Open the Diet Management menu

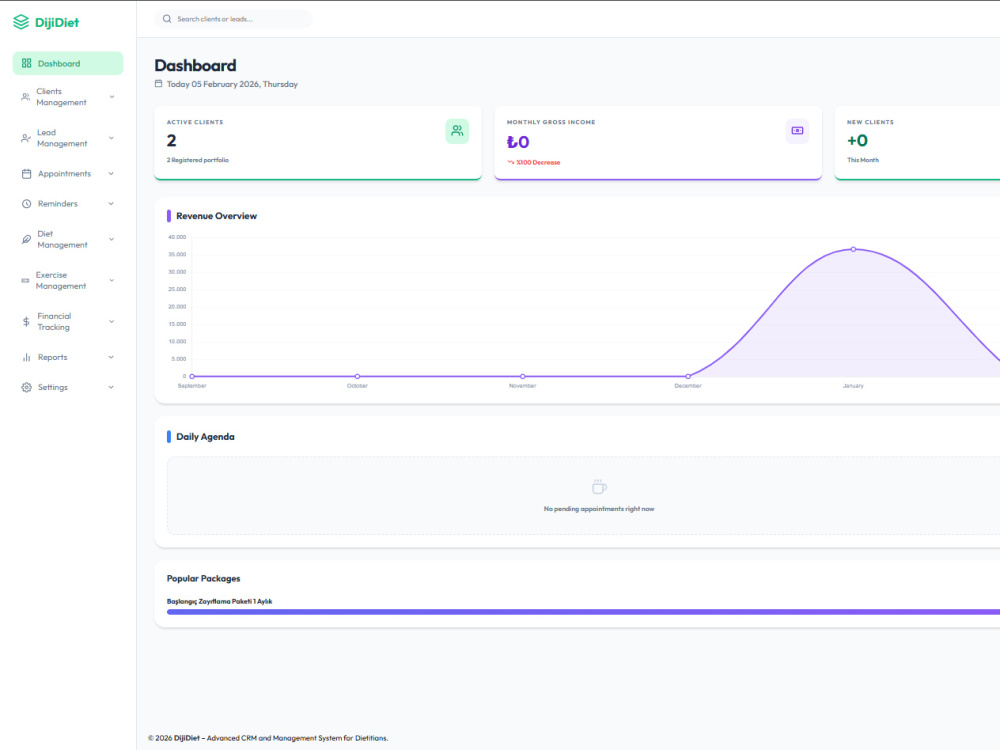(68, 239)
